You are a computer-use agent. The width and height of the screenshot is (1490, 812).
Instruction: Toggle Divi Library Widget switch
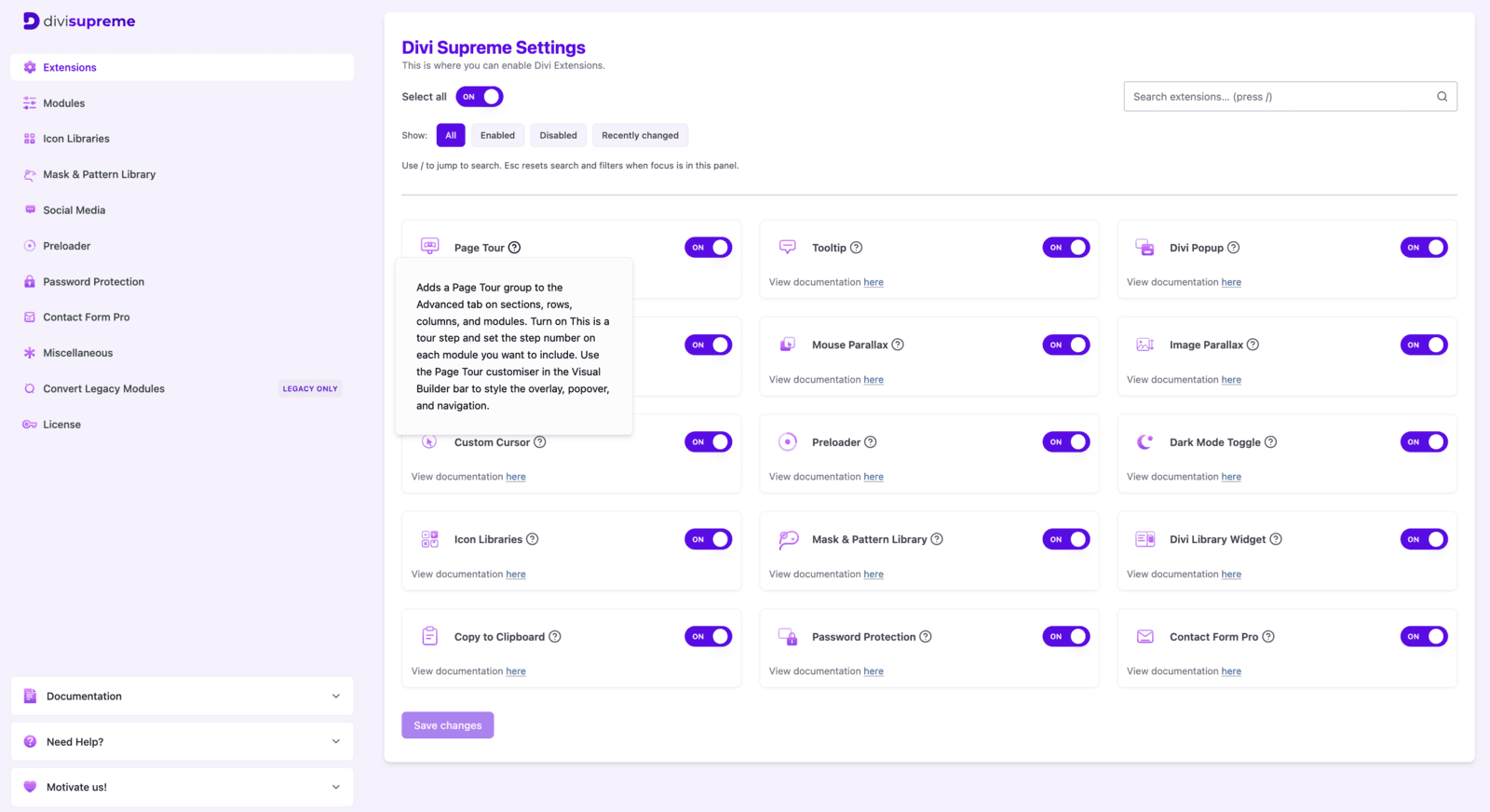click(x=1424, y=539)
